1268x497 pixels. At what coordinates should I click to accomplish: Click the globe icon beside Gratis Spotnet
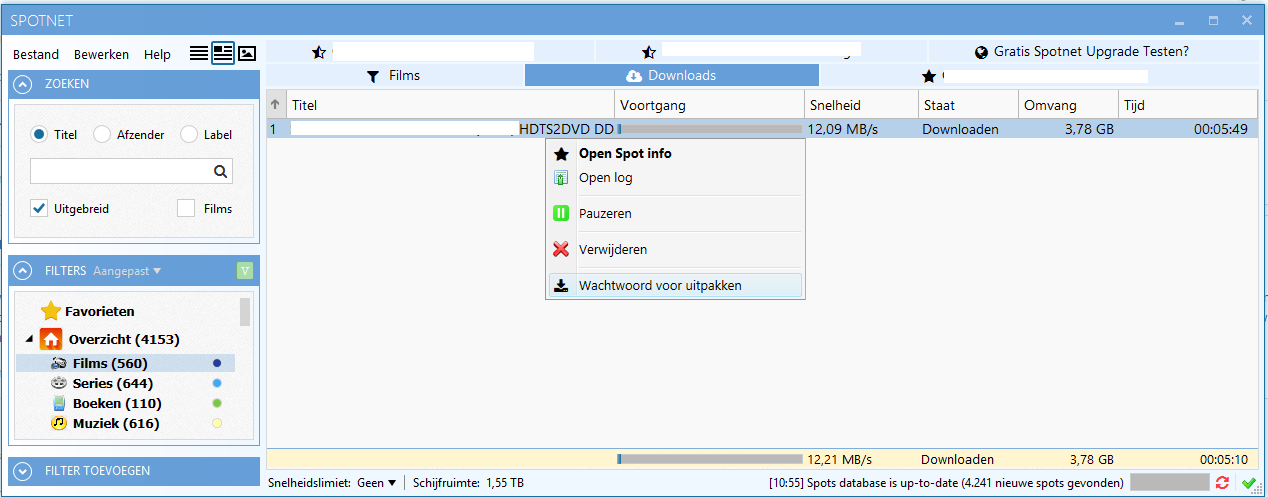[981, 52]
